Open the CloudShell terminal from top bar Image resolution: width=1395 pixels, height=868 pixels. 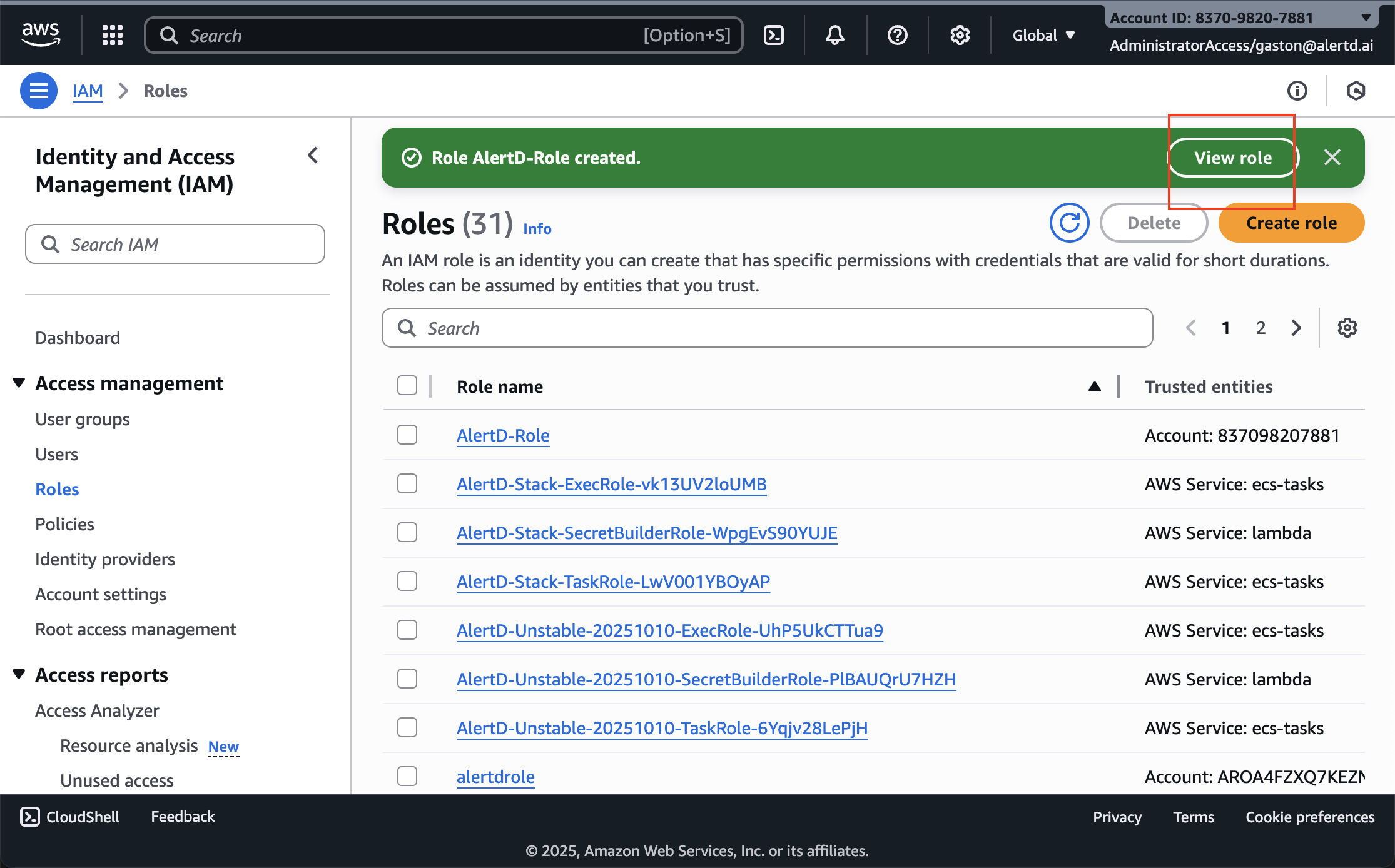pos(774,35)
